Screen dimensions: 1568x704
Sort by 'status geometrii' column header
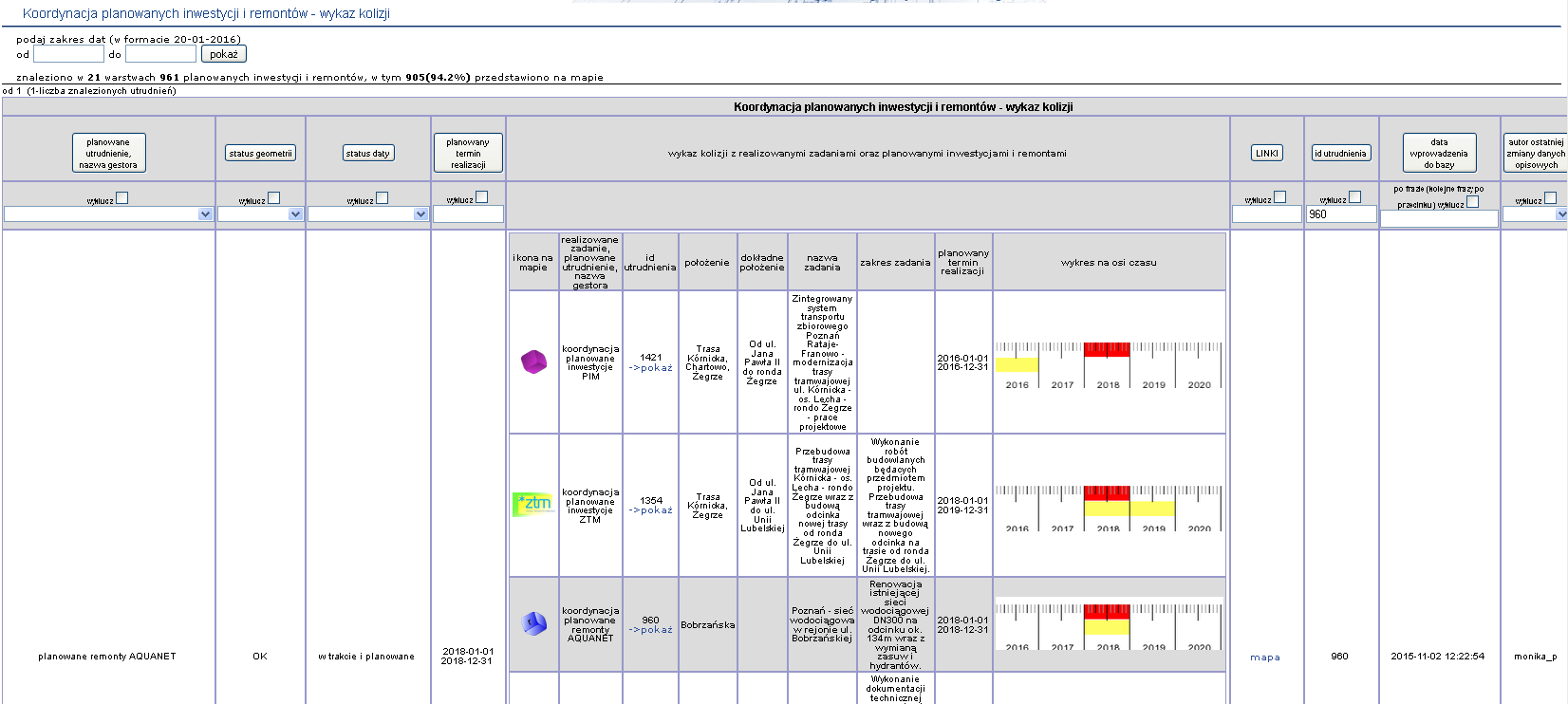260,153
